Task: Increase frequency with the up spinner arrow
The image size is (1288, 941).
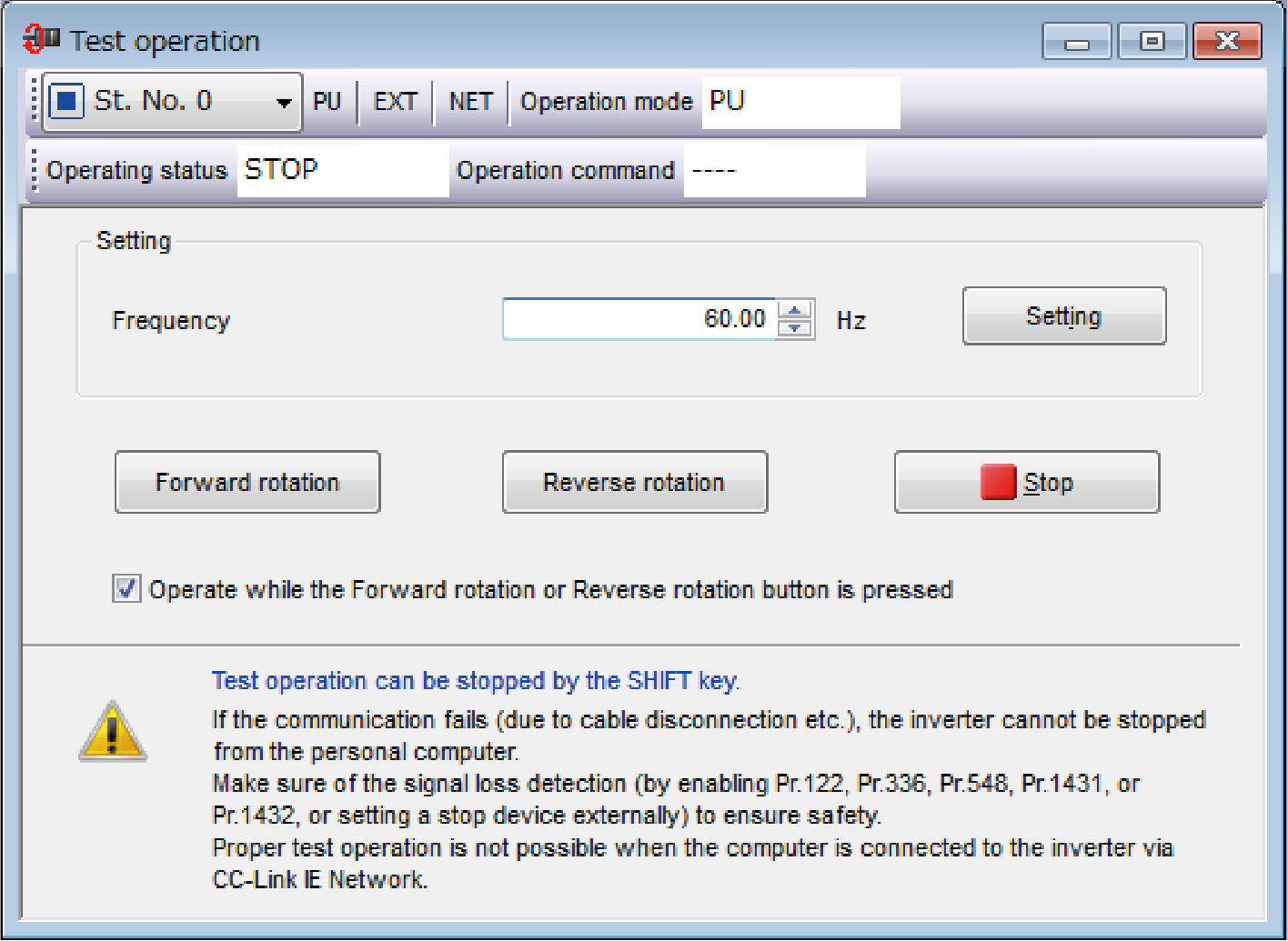Action: click(x=795, y=310)
